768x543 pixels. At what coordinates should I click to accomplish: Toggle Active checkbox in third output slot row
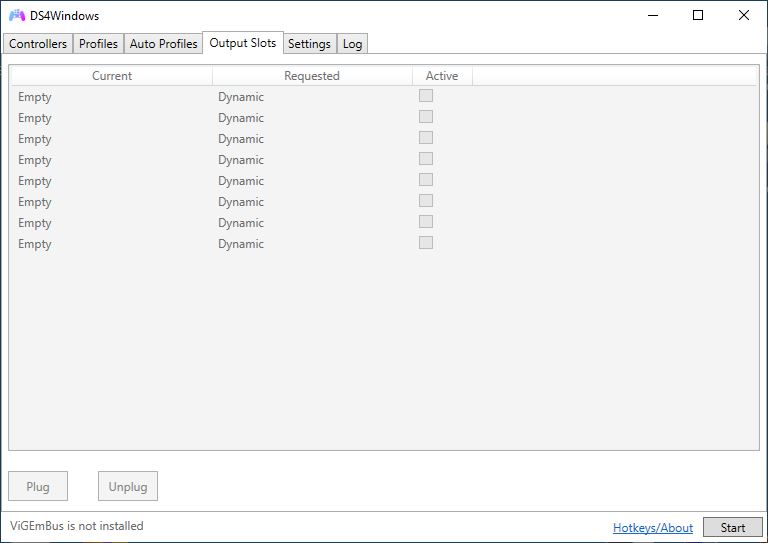(x=426, y=138)
